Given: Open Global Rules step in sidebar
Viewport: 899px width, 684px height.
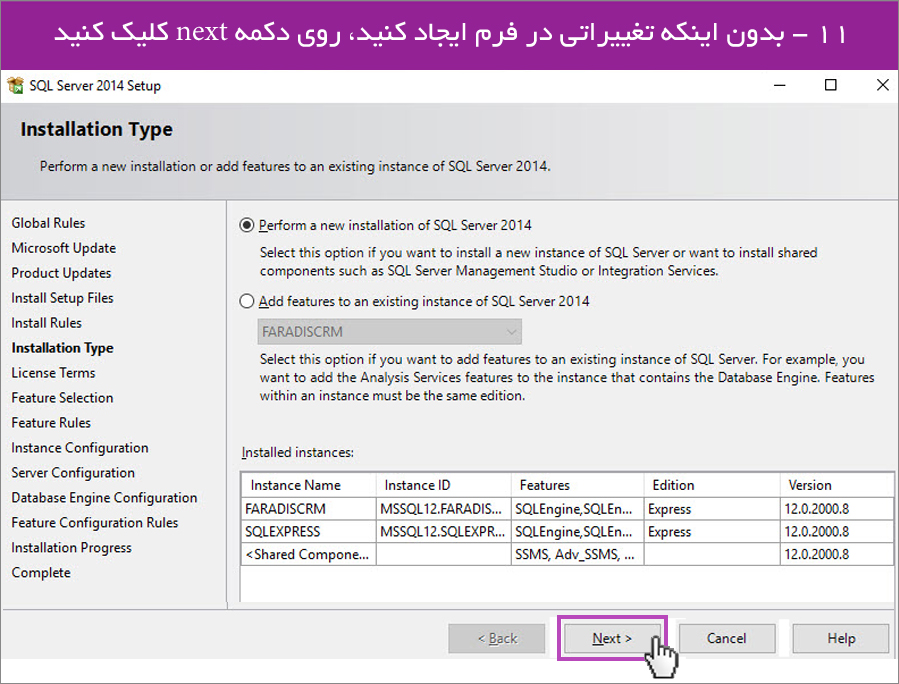Looking at the screenshot, I should coord(48,223).
